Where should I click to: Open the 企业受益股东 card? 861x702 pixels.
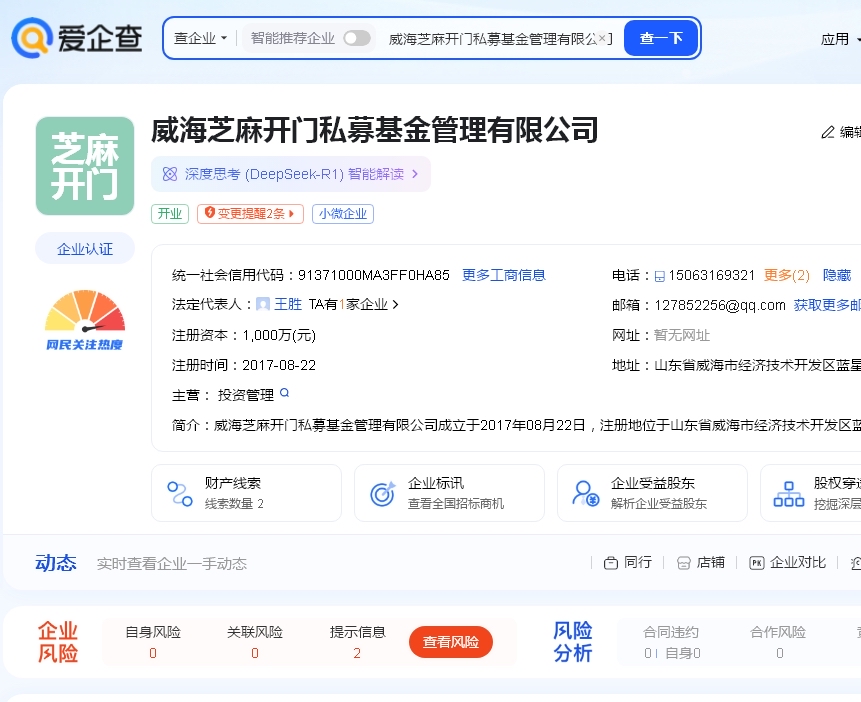click(652, 493)
